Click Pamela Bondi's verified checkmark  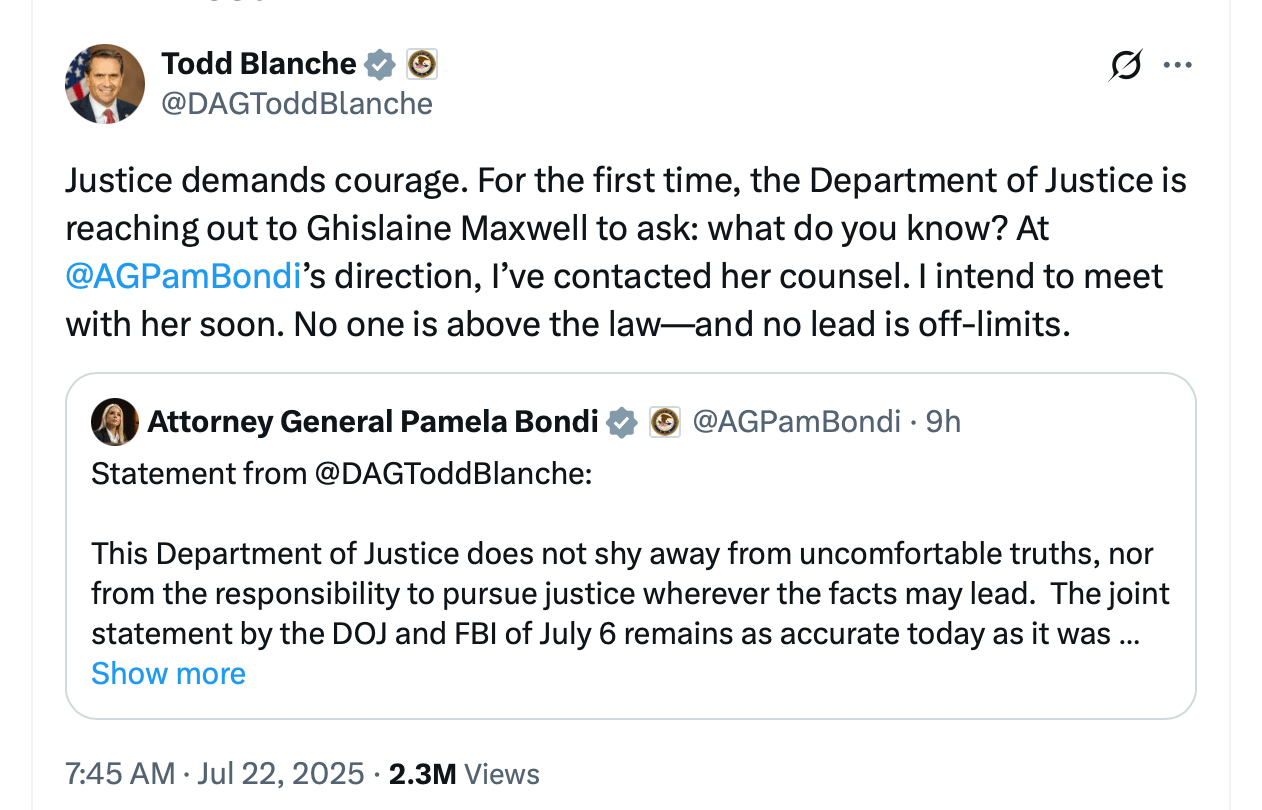(622, 421)
